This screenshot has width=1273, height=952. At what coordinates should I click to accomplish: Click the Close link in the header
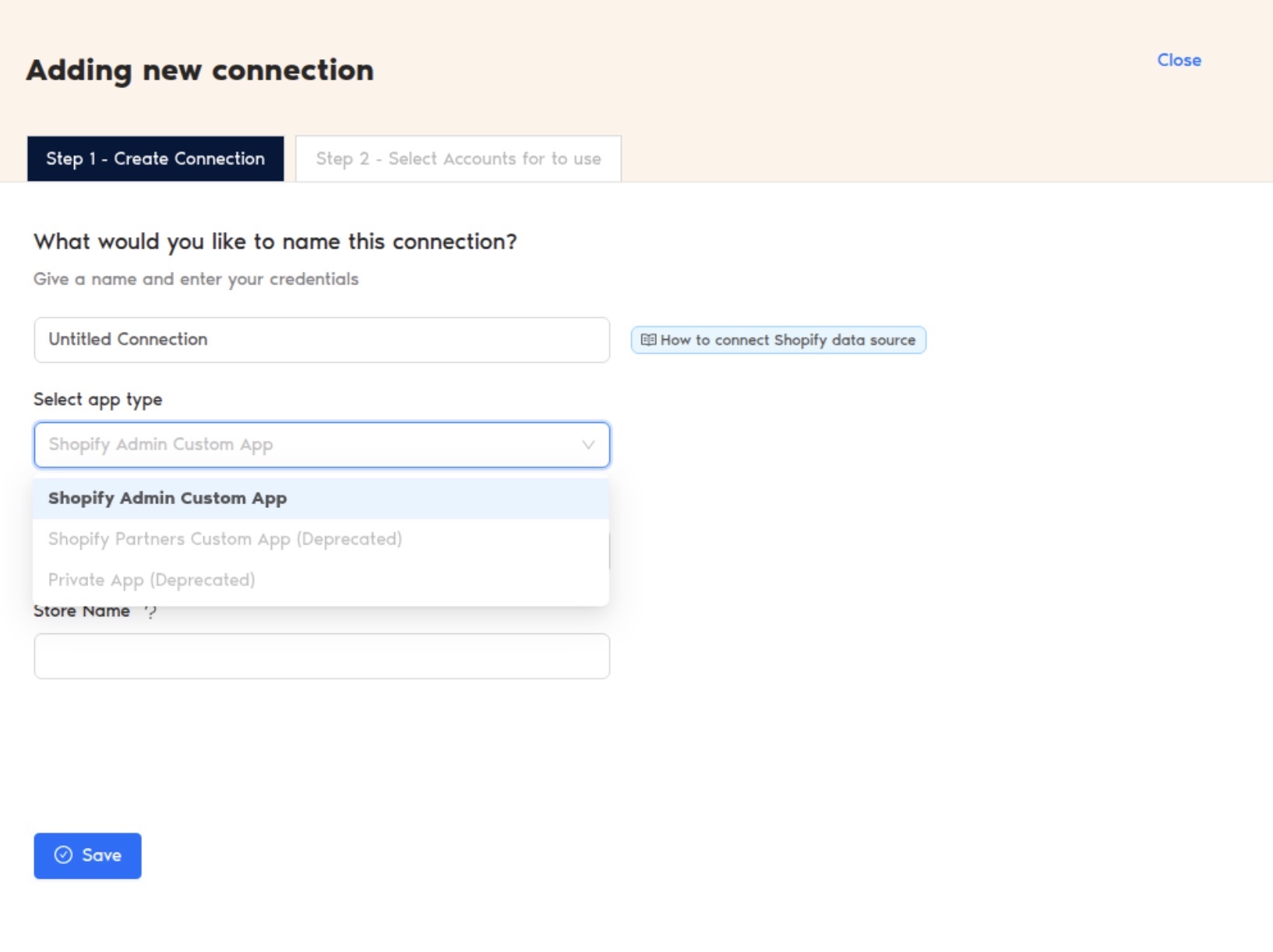[1179, 60]
